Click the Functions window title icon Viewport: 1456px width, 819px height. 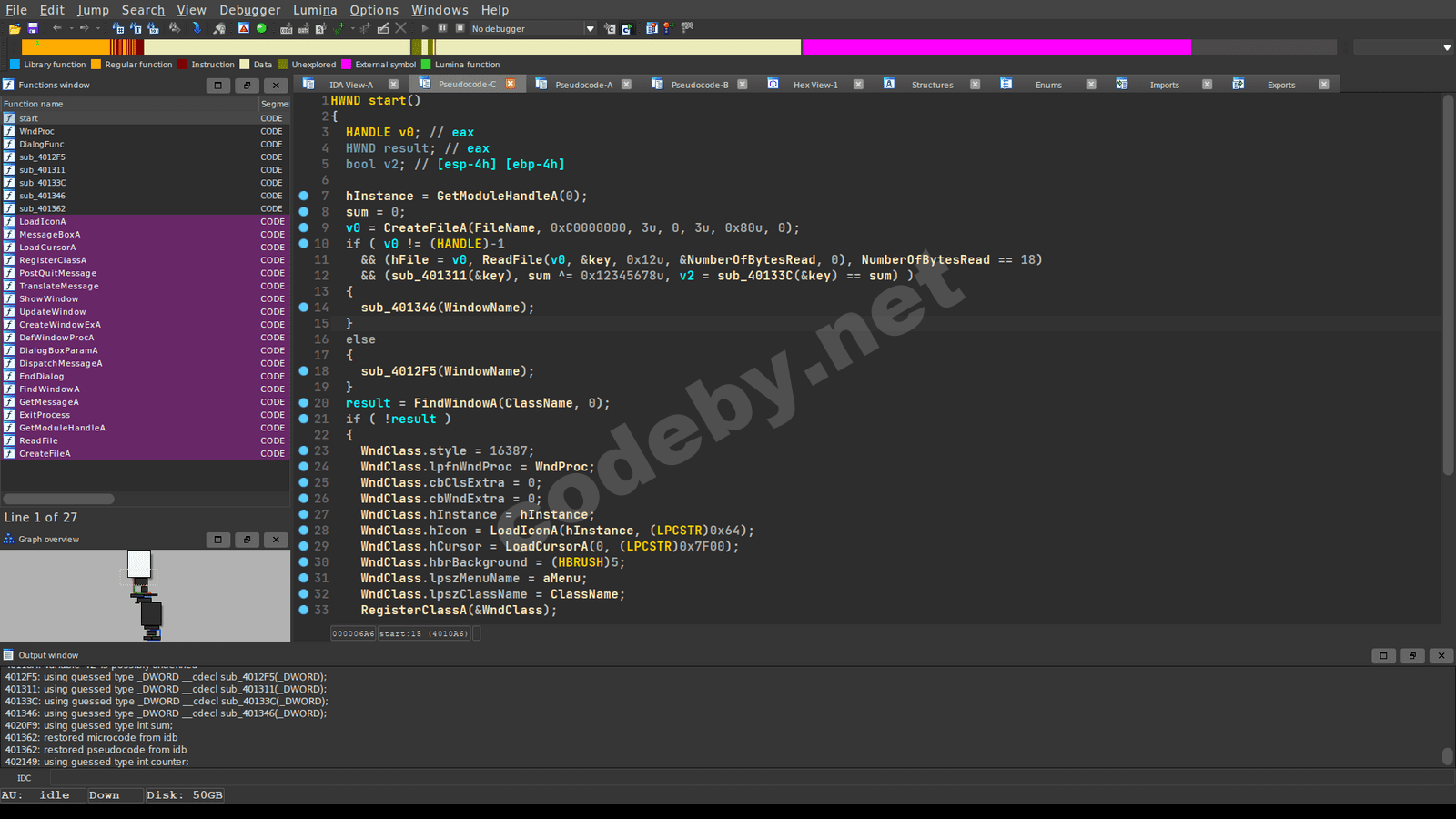click(x=8, y=85)
